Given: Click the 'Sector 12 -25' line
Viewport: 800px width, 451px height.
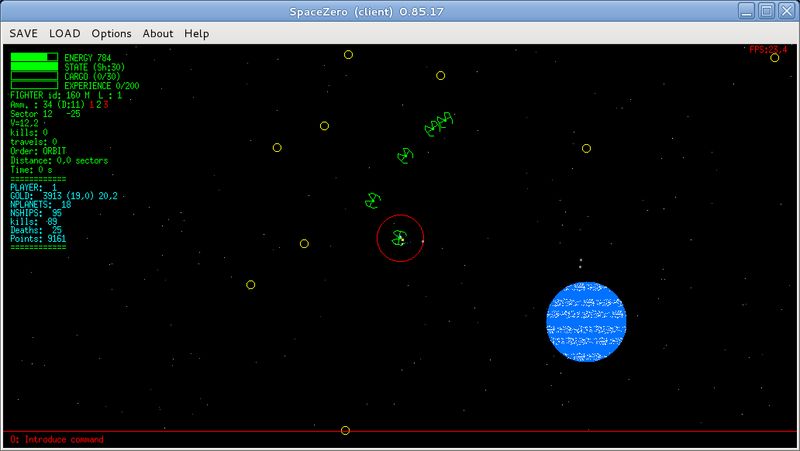Looking at the screenshot, I should coord(45,114).
